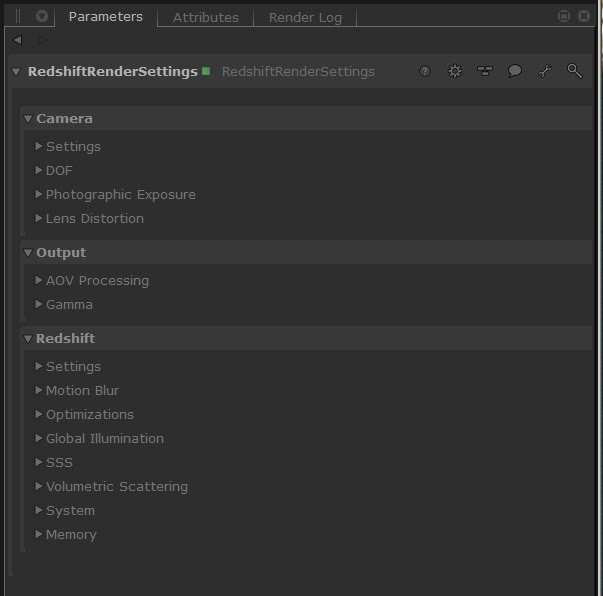Click the RedshiftRenderSettings node type label

tap(298, 72)
